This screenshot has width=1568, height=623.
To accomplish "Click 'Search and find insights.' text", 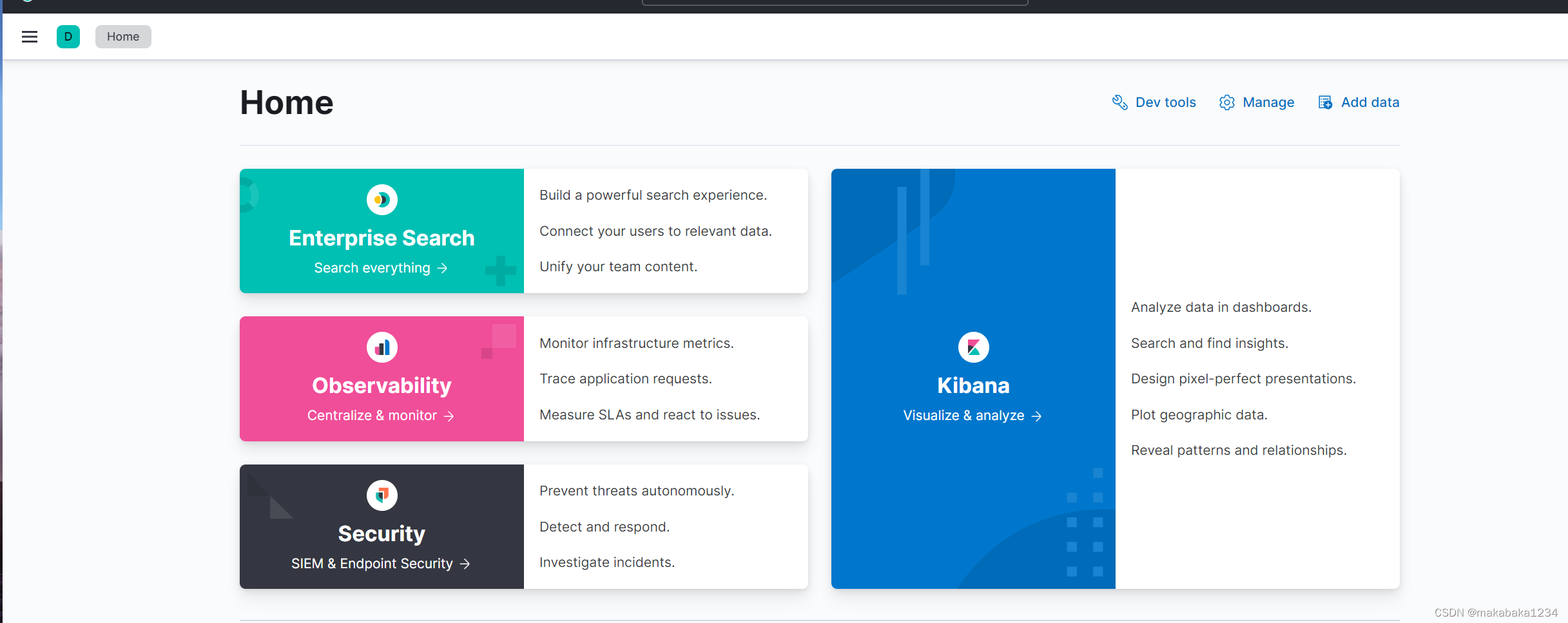I will click(1210, 343).
